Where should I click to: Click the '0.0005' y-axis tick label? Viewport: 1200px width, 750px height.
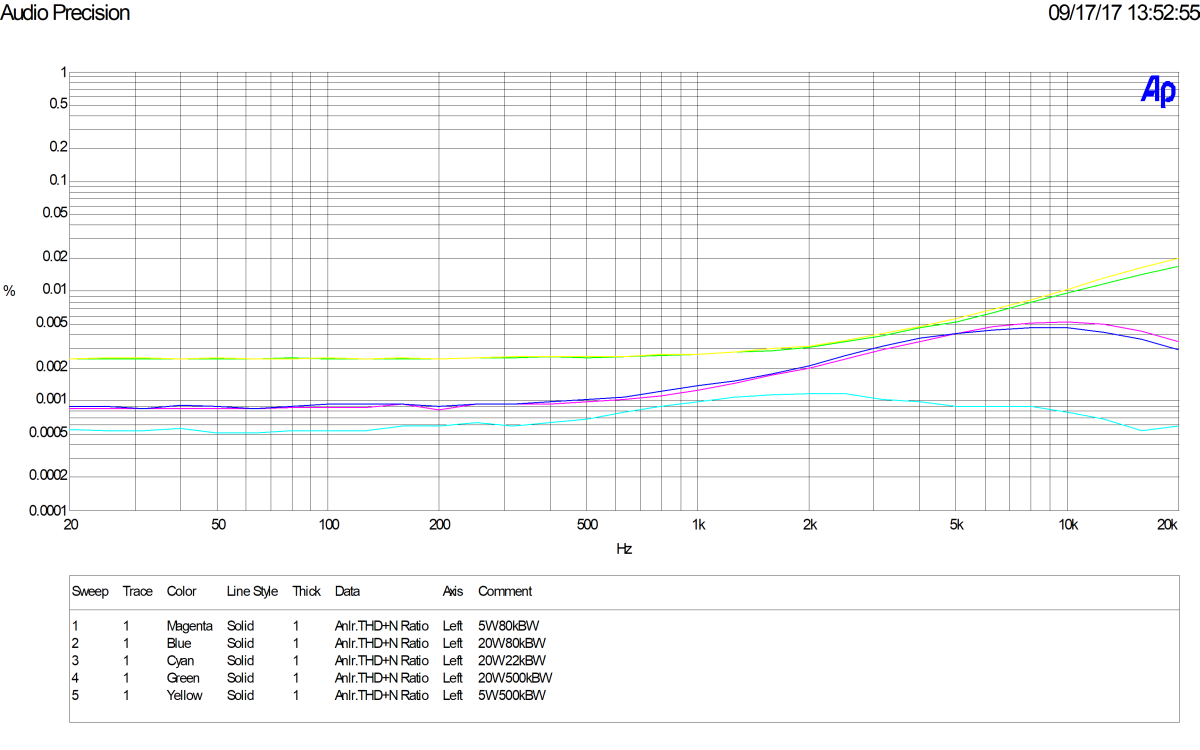pyautogui.click(x=47, y=432)
